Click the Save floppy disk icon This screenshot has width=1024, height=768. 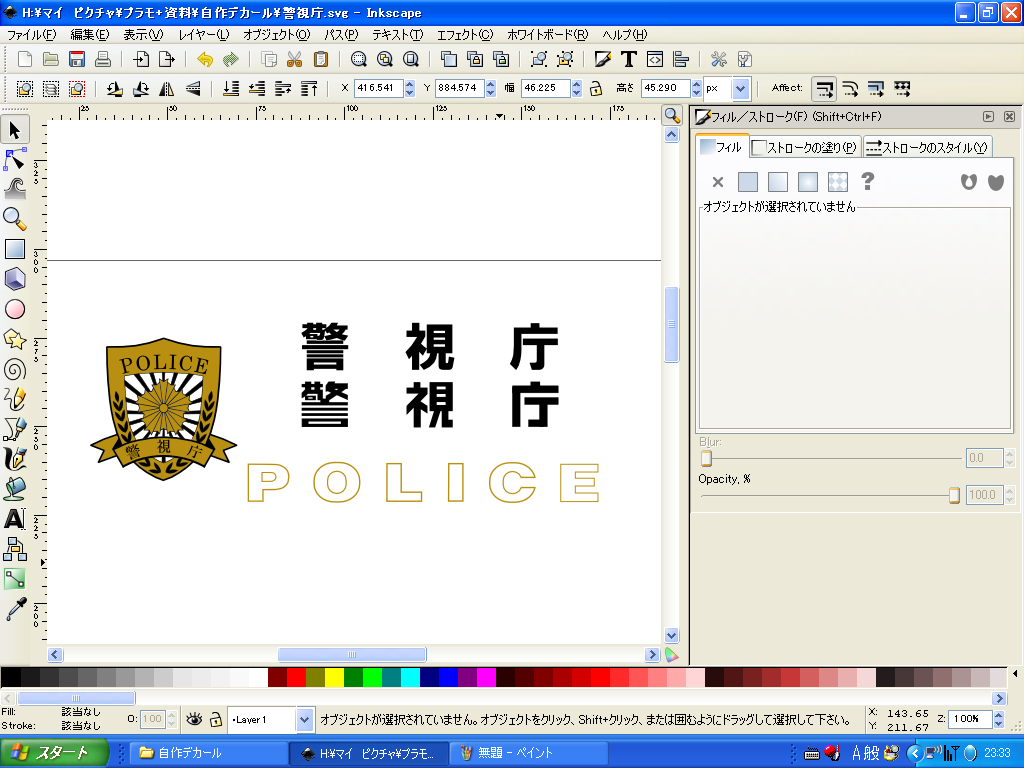click(x=77, y=59)
